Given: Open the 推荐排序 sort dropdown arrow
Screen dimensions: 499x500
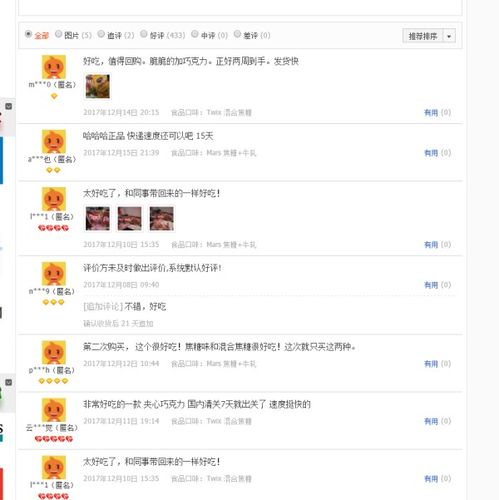Looking at the screenshot, I should [449, 36].
